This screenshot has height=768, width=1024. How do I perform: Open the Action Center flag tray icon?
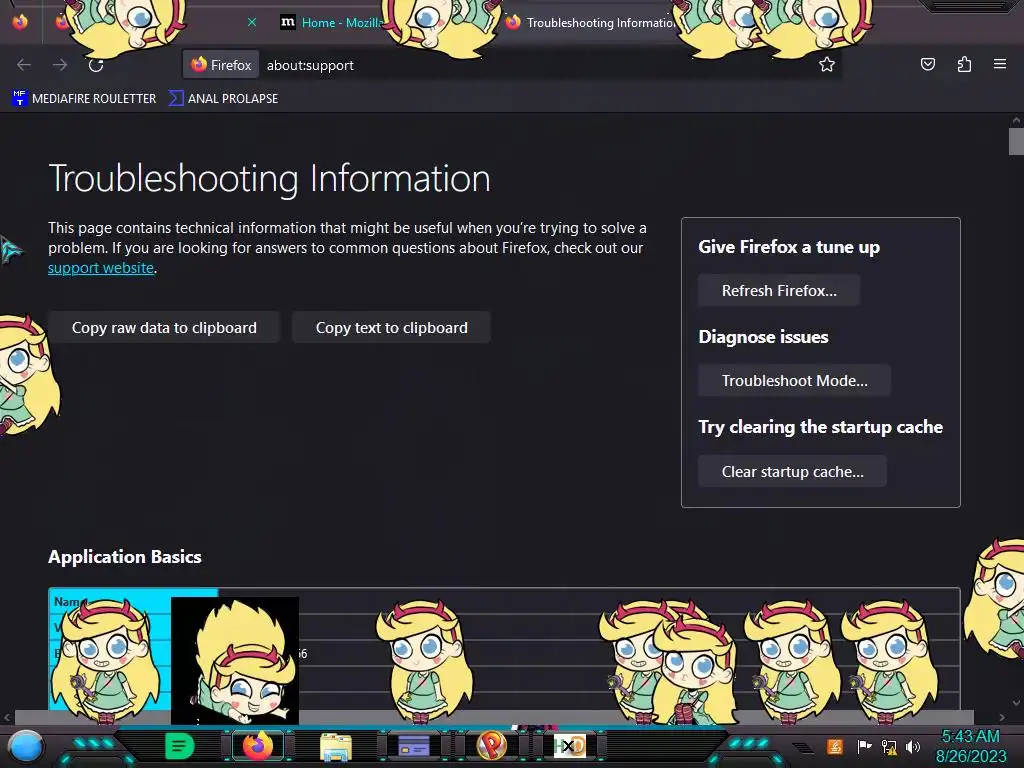(x=864, y=746)
